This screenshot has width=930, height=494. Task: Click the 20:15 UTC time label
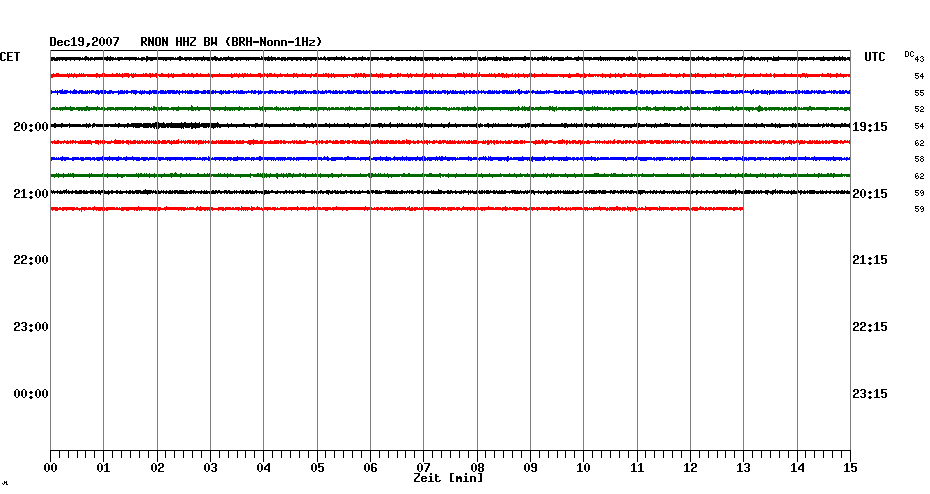870,194
